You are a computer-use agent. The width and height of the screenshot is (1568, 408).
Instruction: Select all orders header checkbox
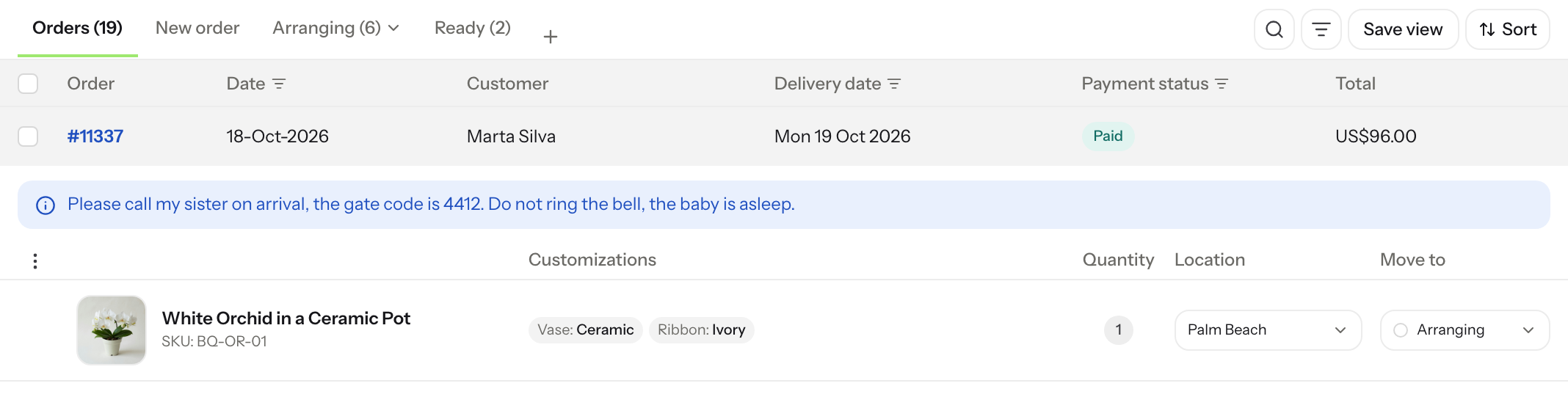tap(28, 84)
